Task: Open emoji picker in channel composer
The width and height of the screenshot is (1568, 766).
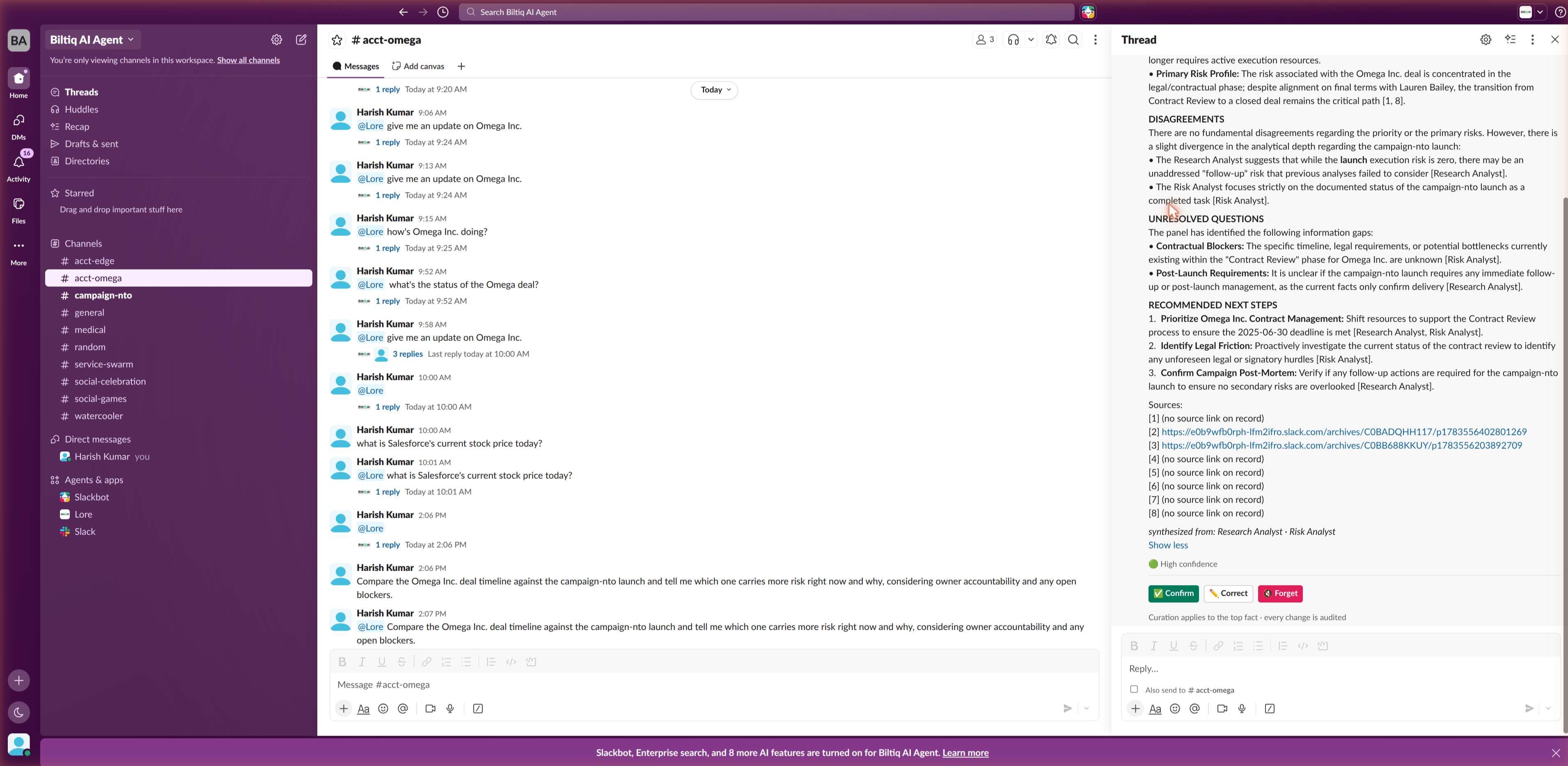Action: 383,708
